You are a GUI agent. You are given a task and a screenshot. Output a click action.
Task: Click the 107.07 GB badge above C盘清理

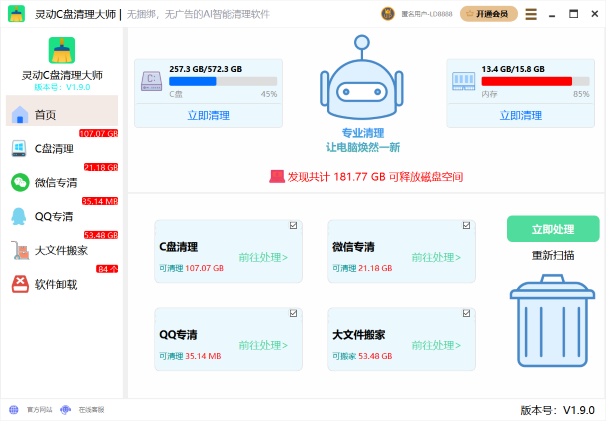[x=99, y=133]
